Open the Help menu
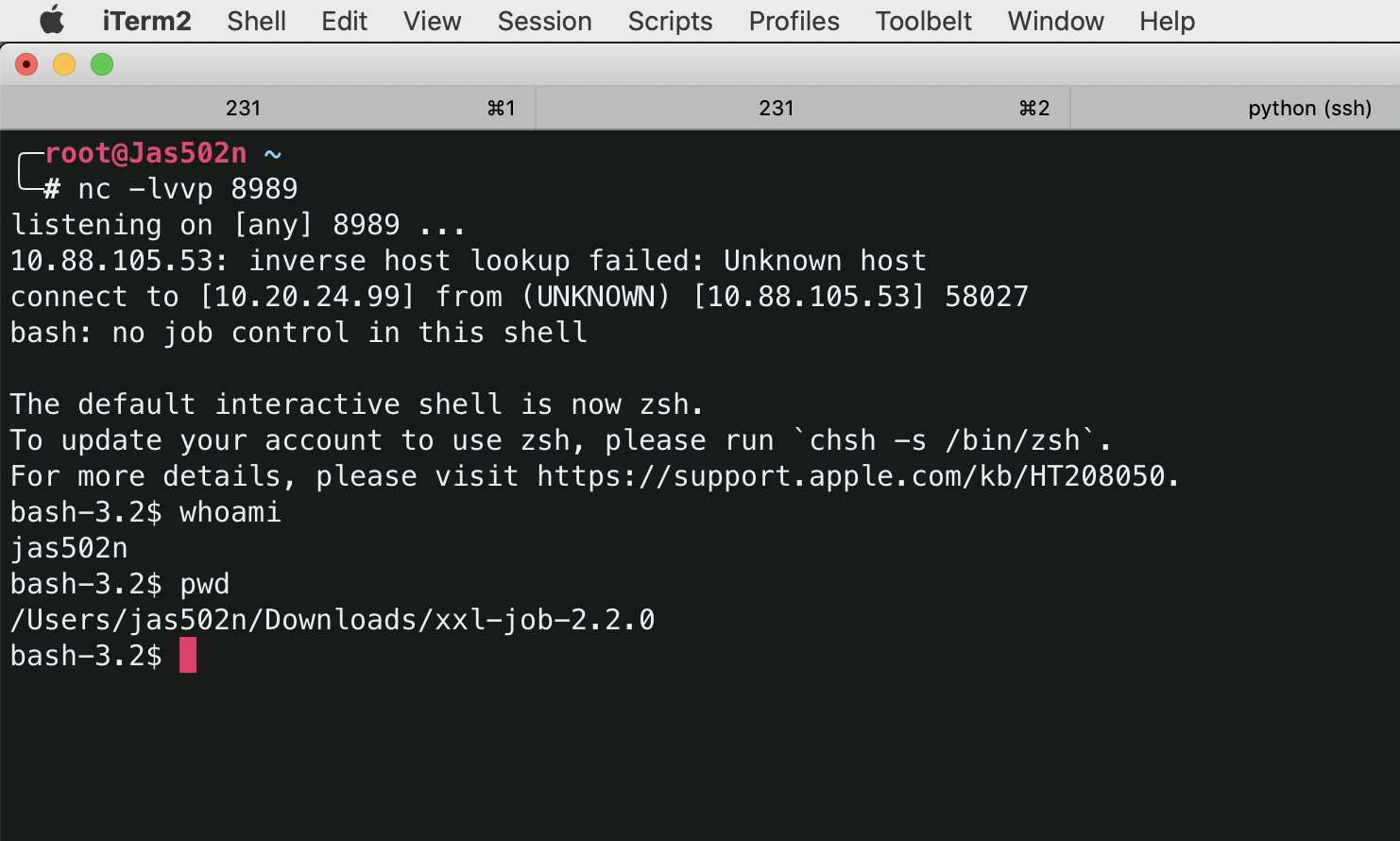Viewport: 1400px width, 841px height. pyautogui.click(x=1167, y=21)
